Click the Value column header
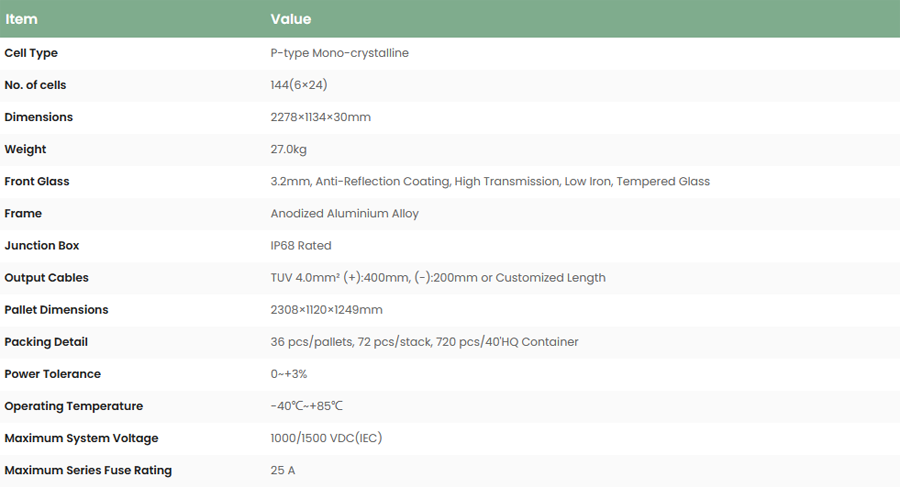The height and width of the screenshot is (488, 900). pos(290,19)
